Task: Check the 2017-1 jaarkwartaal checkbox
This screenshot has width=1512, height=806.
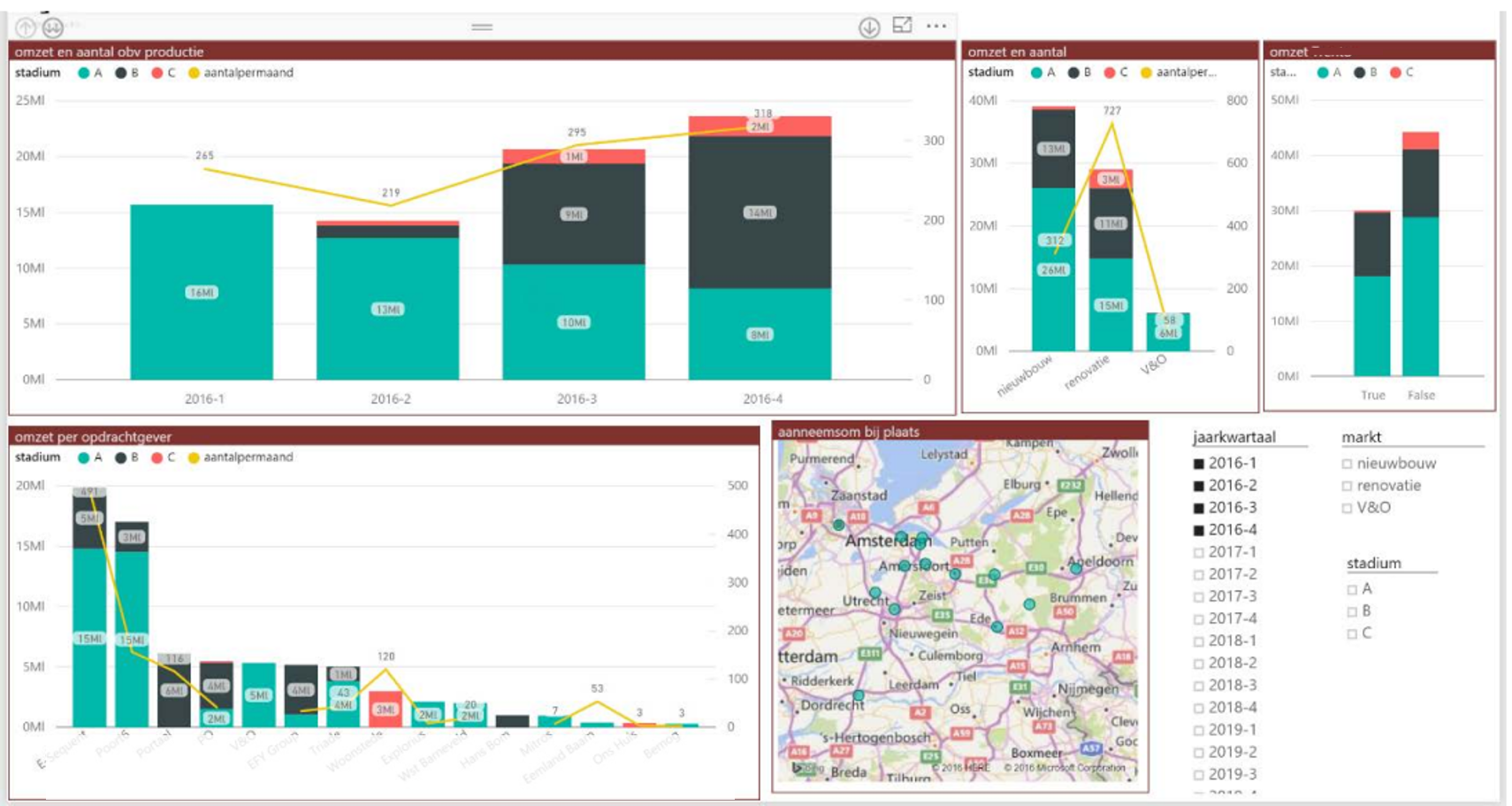Action: [1199, 552]
